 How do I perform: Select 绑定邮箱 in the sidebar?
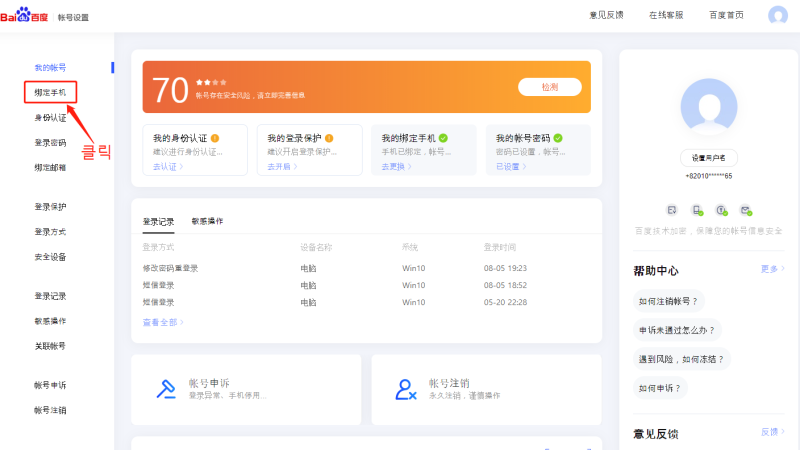tap(50, 167)
